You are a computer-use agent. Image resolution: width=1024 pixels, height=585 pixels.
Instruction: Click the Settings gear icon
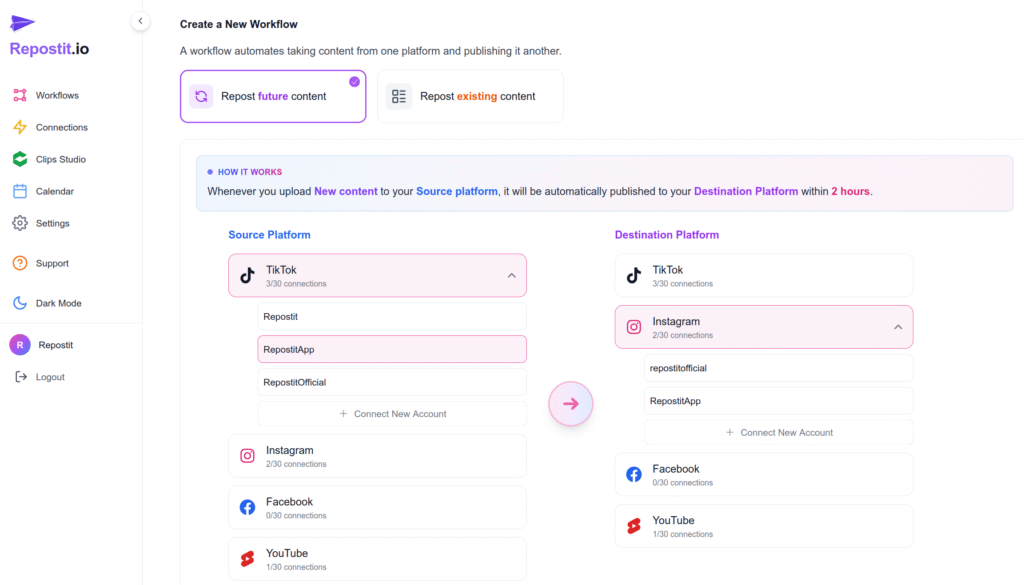click(20, 223)
